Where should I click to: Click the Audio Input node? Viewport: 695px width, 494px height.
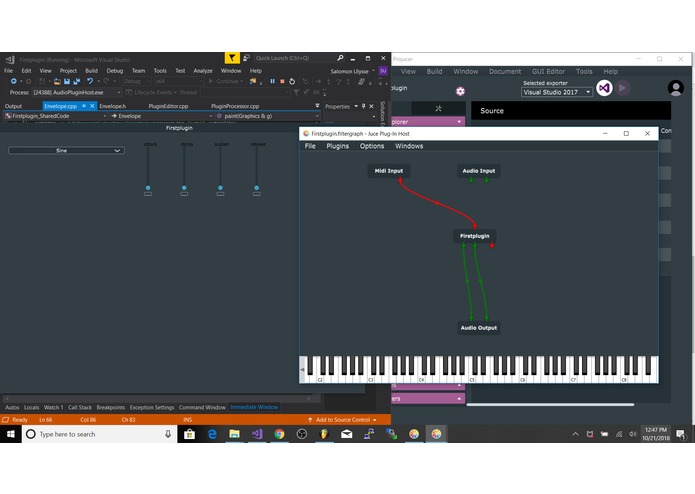[479, 171]
